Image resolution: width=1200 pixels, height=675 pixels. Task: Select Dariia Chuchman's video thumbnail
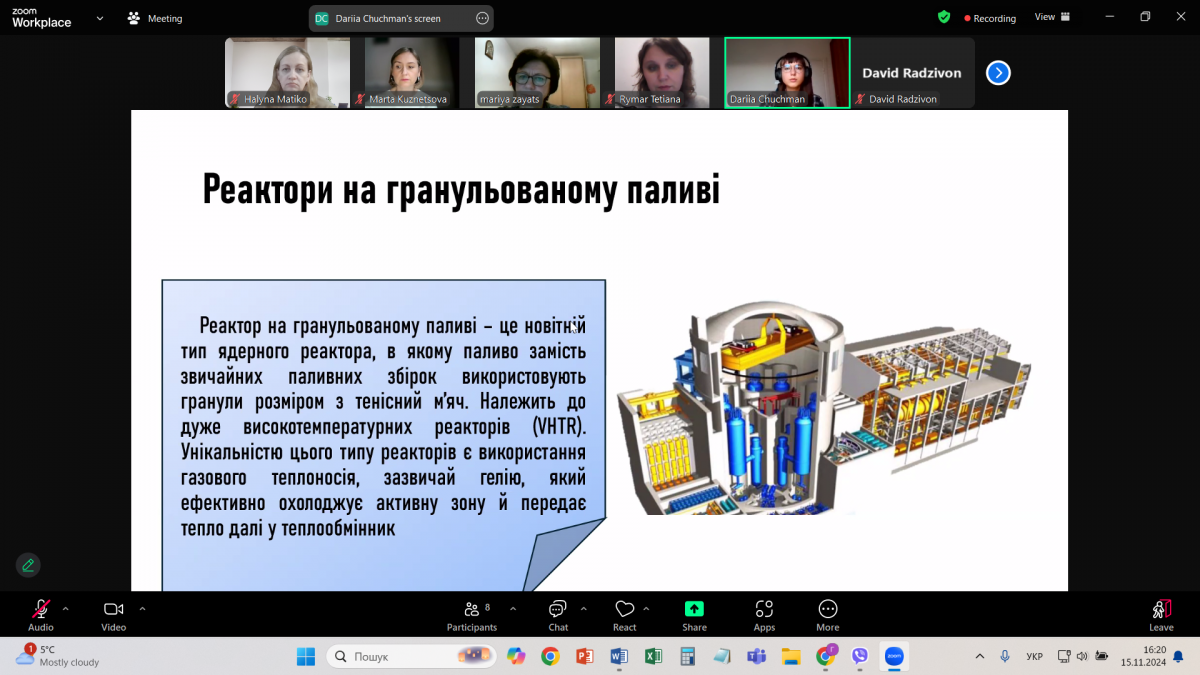click(787, 72)
